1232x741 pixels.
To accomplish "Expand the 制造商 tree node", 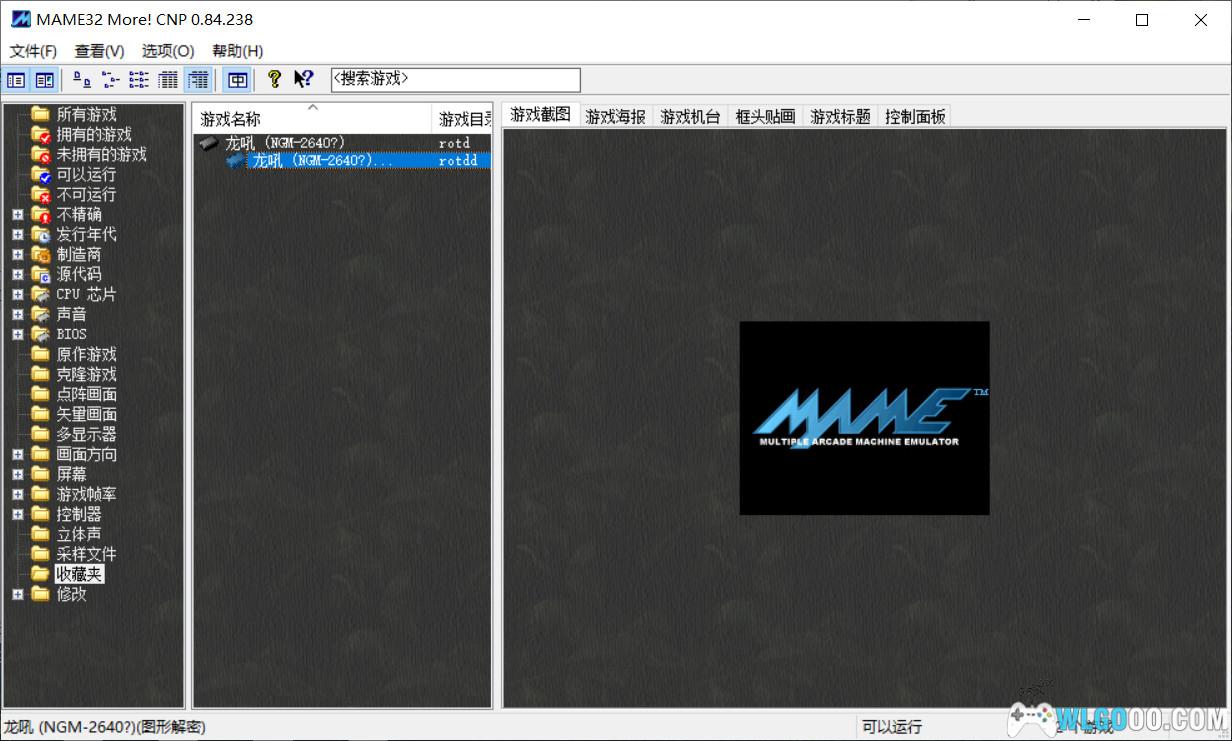I will [17, 254].
